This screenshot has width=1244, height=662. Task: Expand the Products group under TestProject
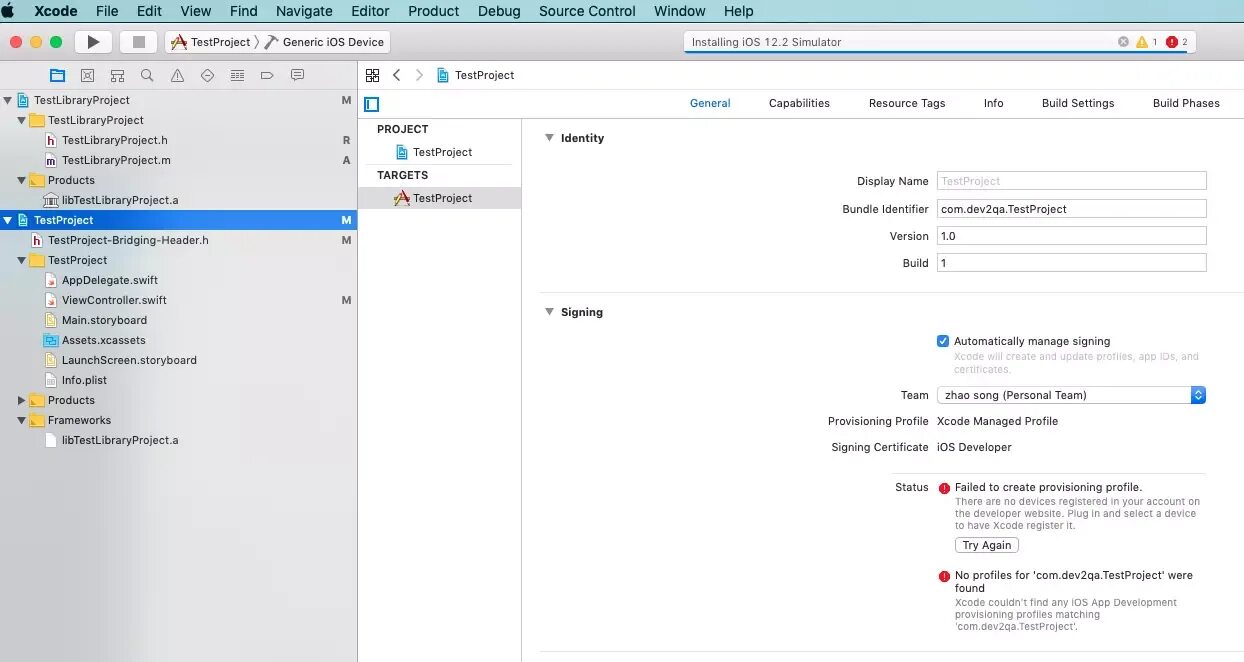(22, 400)
